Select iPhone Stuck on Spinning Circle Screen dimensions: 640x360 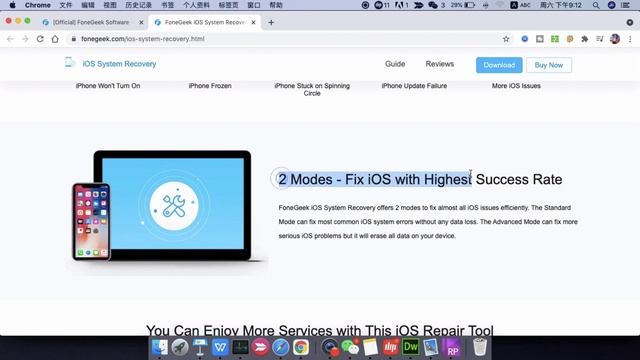pyautogui.click(x=312, y=89)
